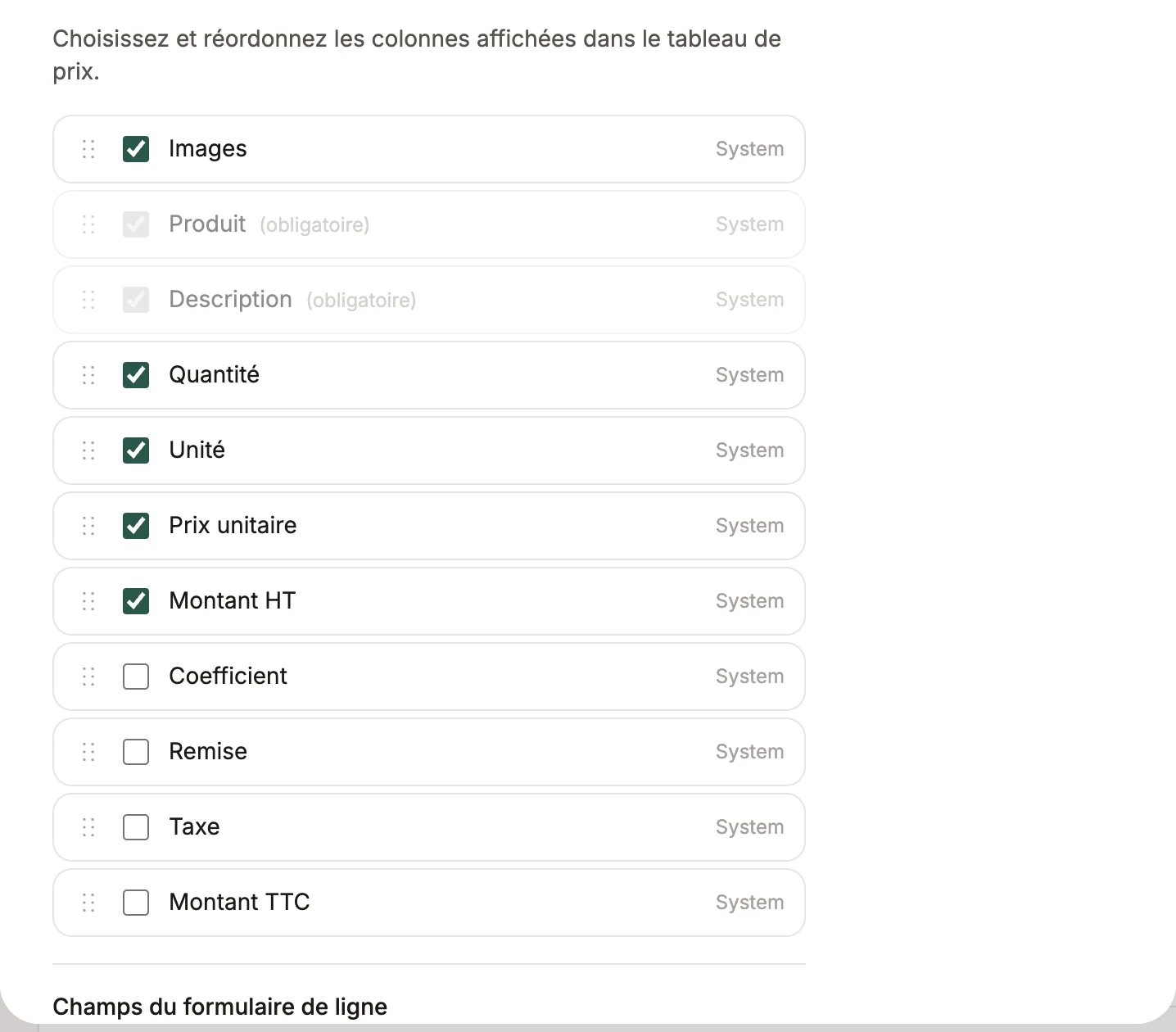Viewport: 1176px width, 1032px height.
Task: Click Champs du formulaire de ligne heading
Action: coord(220,1007)
